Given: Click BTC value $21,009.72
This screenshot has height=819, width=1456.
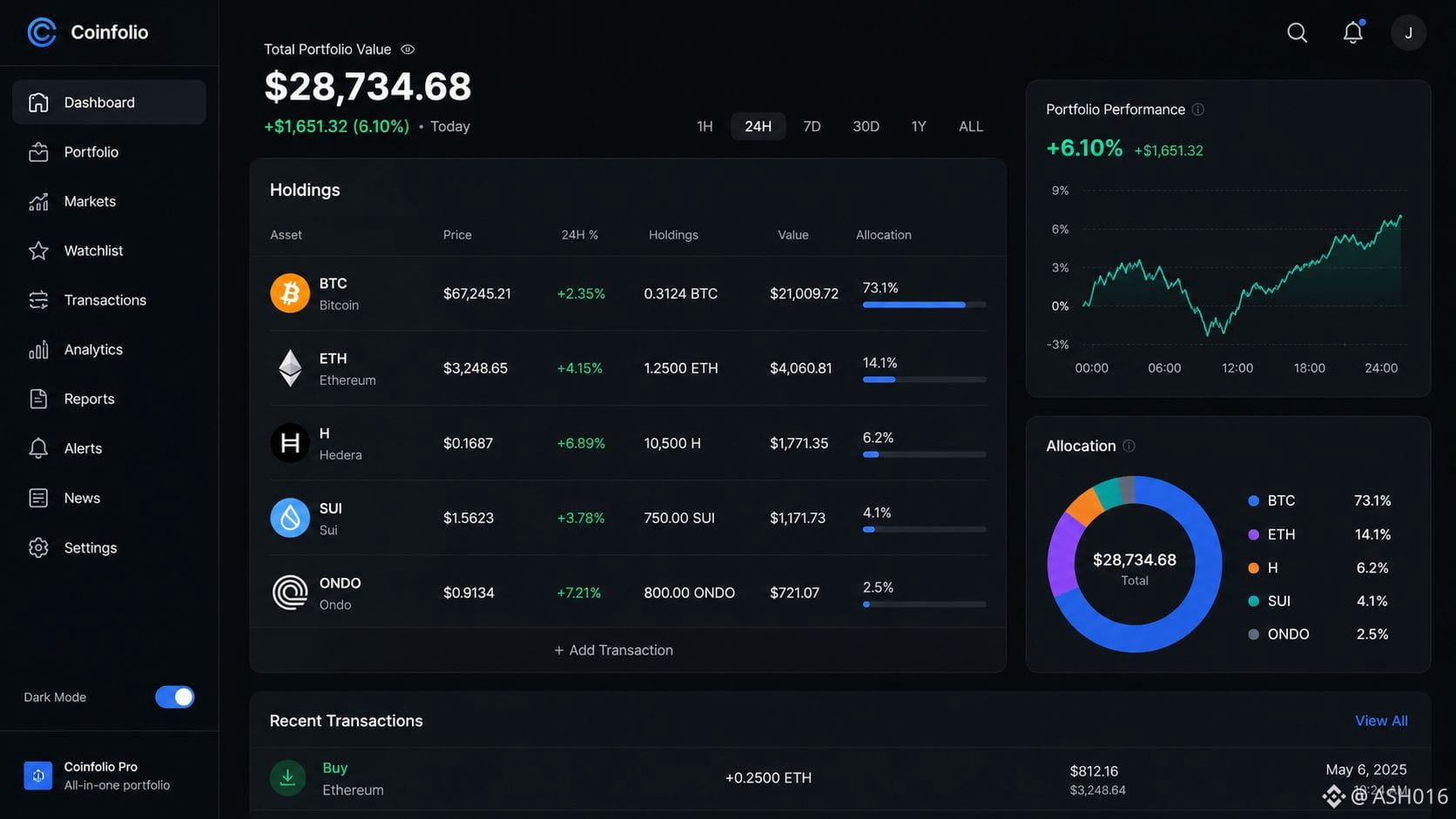Looking at the screenshot, I should point(804,293).
